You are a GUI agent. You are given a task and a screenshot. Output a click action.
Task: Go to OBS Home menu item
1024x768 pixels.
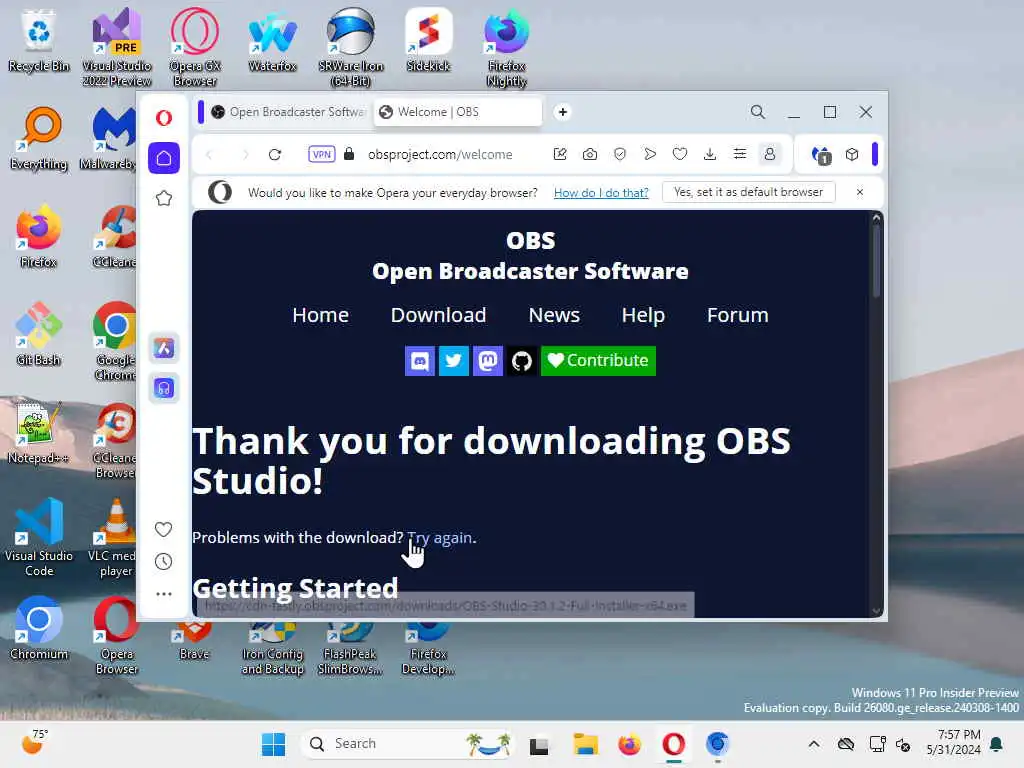click(320, 315)
